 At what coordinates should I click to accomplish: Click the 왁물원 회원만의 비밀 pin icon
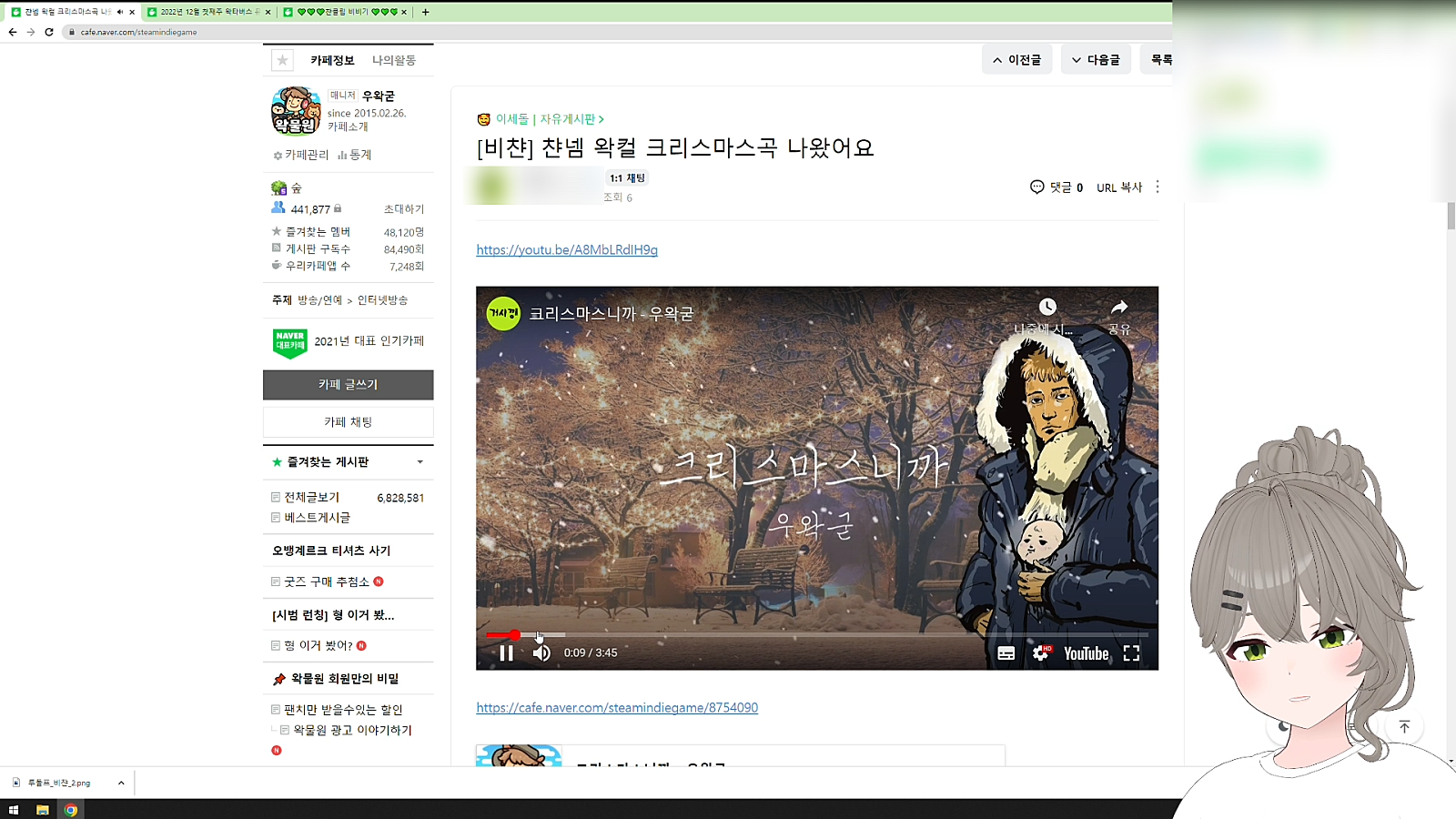click(x=279, y=679)
